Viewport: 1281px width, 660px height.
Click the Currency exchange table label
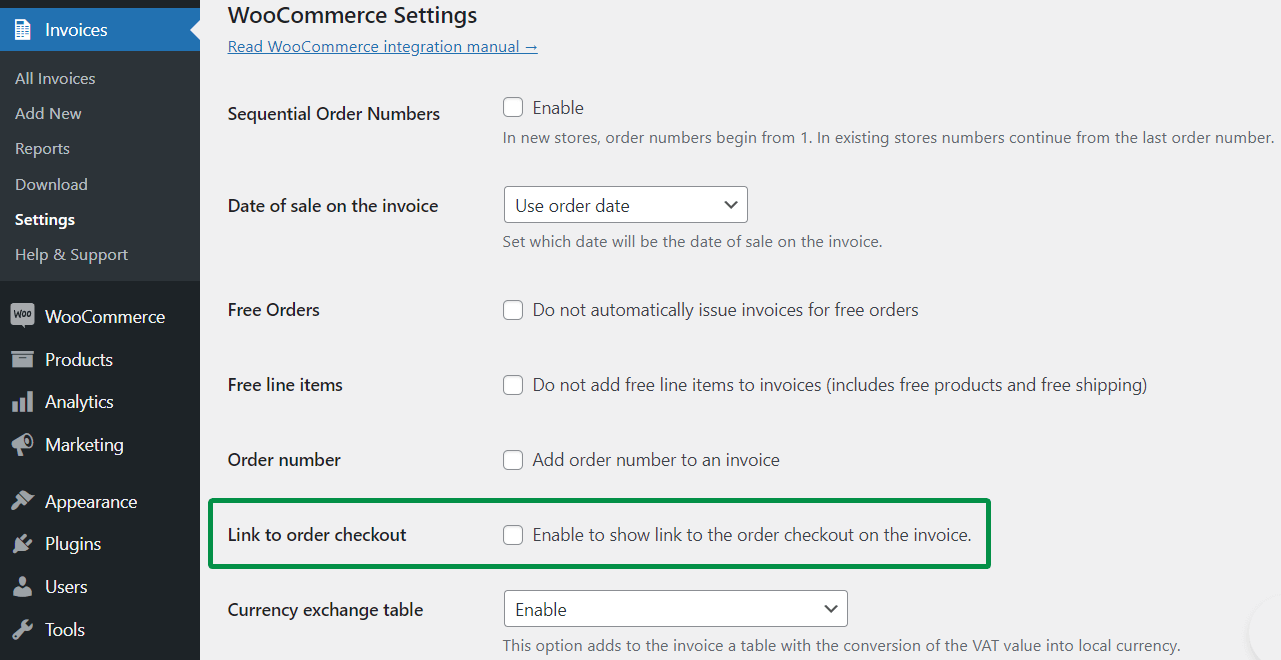(x=326, y=610)
